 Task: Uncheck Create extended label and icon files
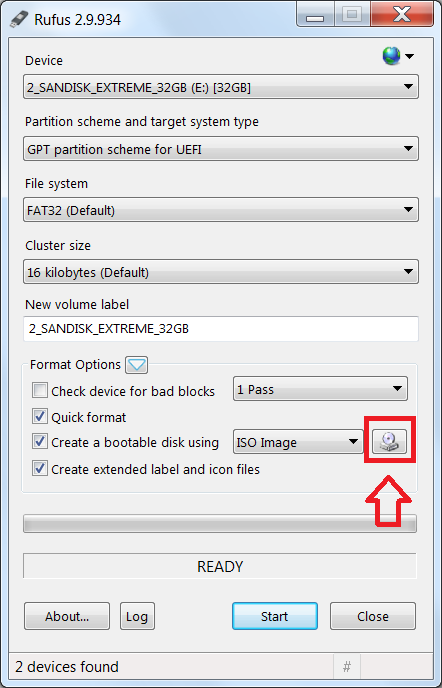[x=40, y=469]
